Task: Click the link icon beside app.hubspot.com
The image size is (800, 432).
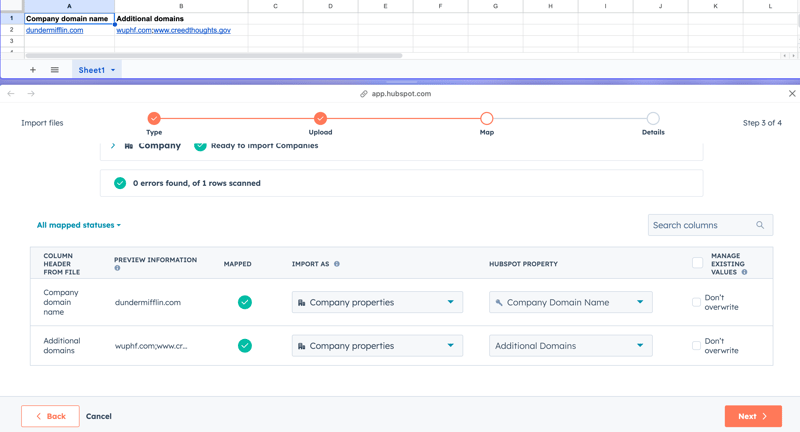Action: click(x=364, y=94)
